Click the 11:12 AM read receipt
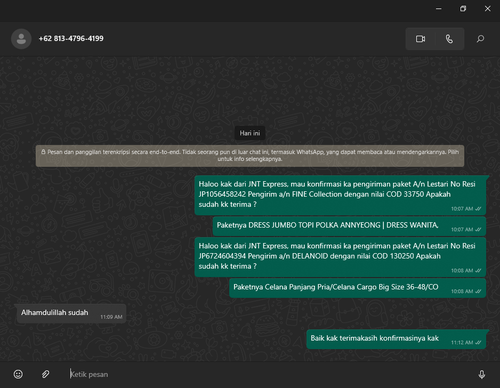The width and height of the screenshot is (500, 388). coord(478,343)
